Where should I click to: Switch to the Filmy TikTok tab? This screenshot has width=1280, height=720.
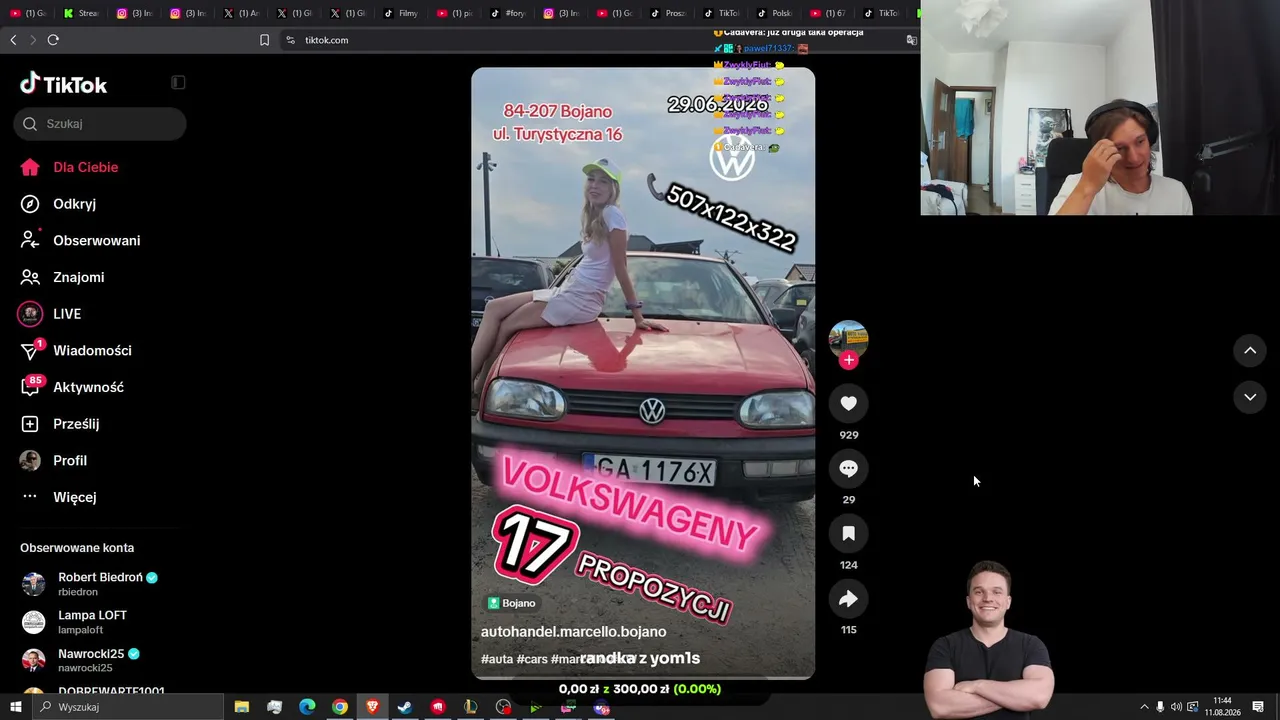click(401, 13)
